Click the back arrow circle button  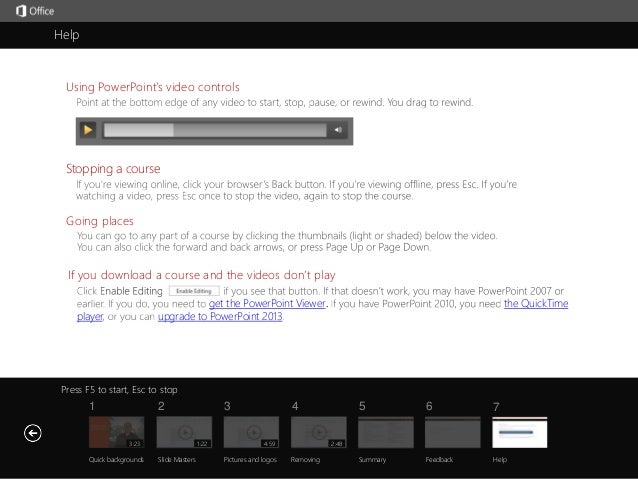33,433
